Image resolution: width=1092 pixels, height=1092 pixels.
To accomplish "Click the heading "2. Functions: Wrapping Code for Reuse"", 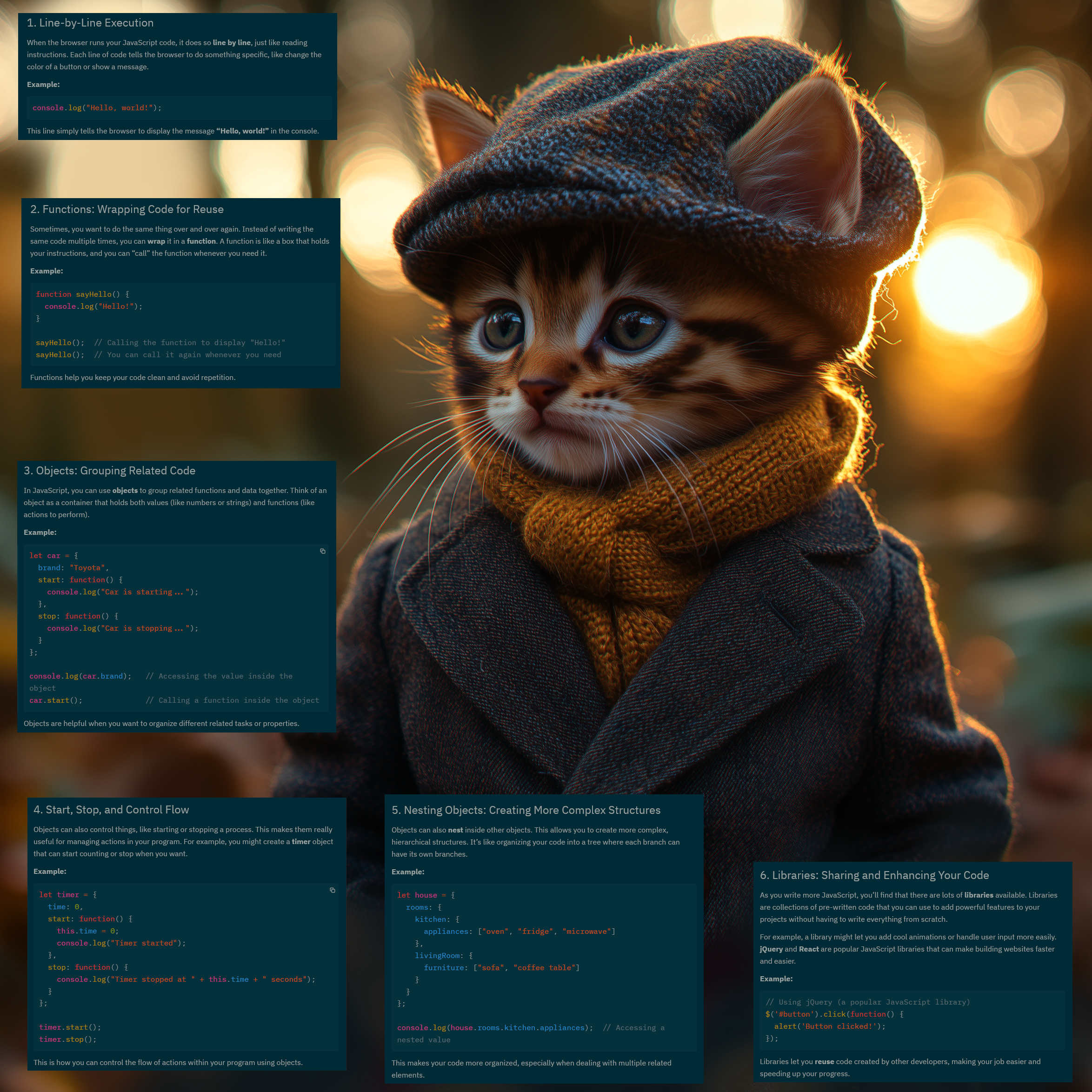I will point(127,209).
